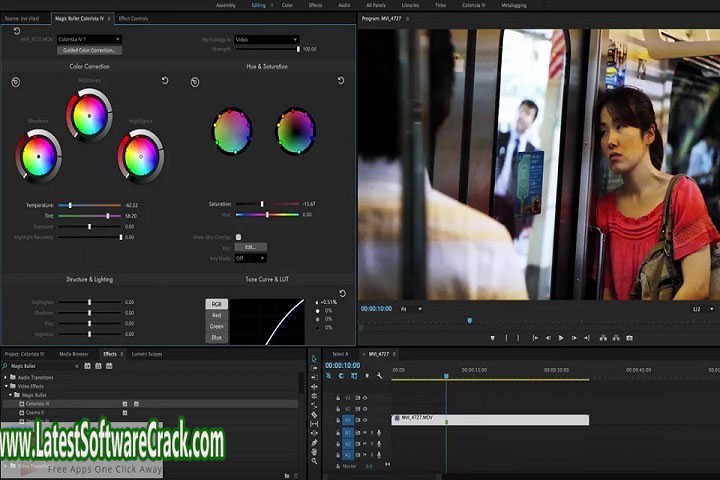
Task: Open the Project: Colorista IV tab
Action: pyautogui.click(x=25, y=354)
